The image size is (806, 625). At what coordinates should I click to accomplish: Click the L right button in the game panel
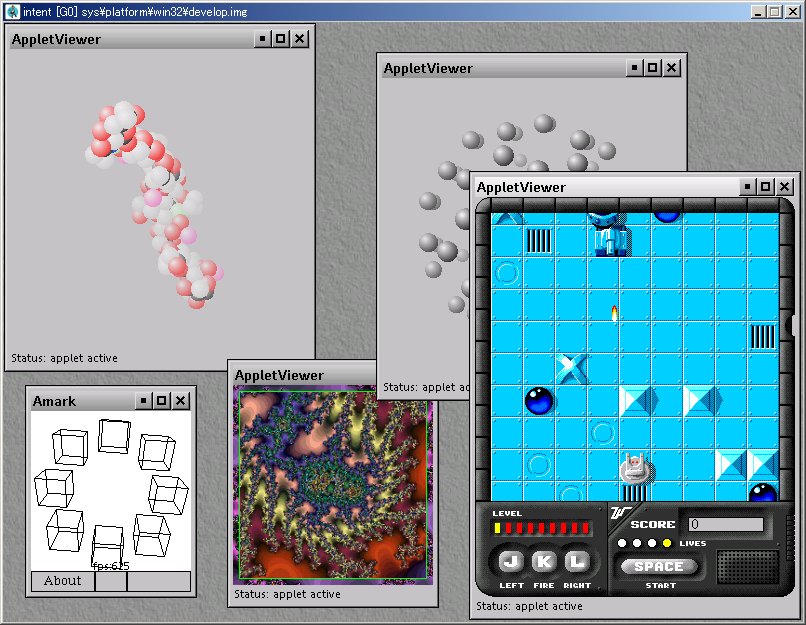click(577, 562)
